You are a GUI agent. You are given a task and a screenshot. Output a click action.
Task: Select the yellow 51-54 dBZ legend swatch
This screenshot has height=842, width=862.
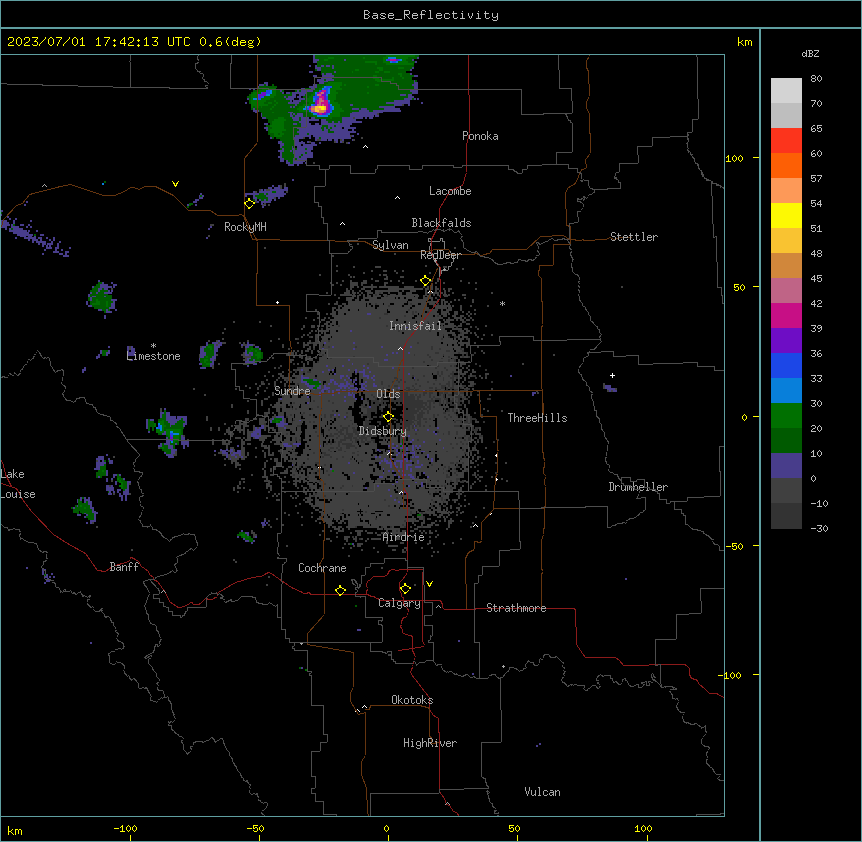[786, 215]
